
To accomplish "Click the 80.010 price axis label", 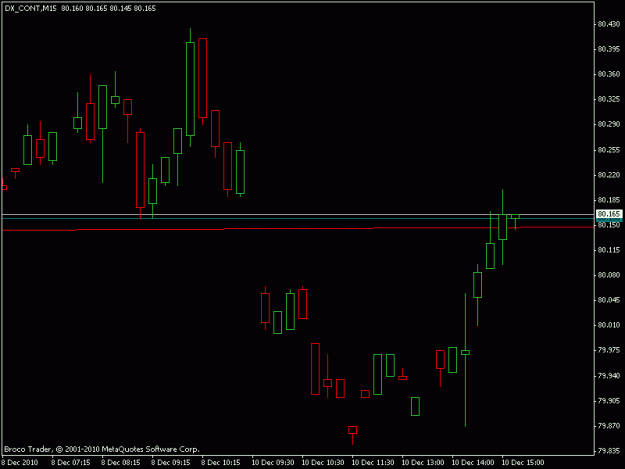I will (609, 325).
